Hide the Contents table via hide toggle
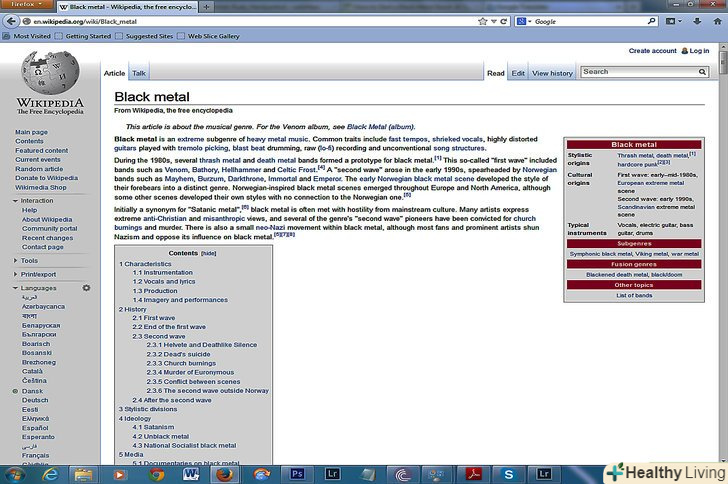Screen dimensions: 728x484 (x=208, y=254)
